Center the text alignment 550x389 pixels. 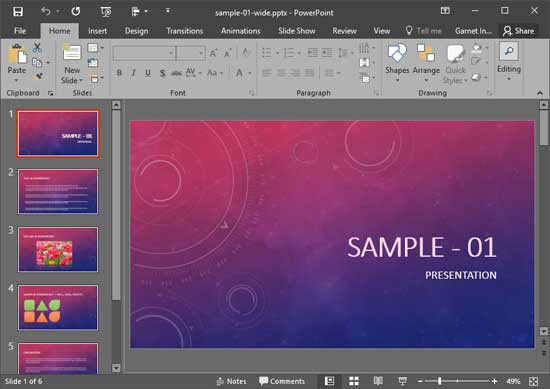pyautogui.click(x=281, y=73)
